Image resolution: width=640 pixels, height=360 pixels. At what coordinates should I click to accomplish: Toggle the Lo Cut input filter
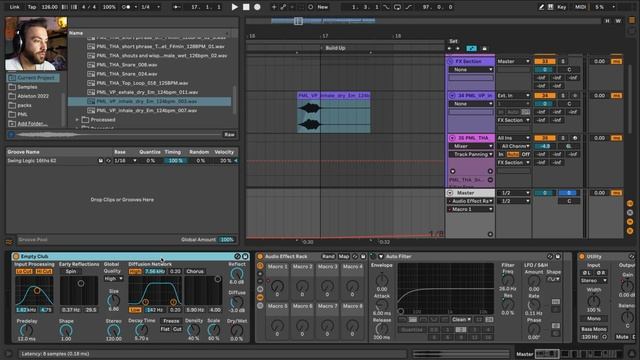pyautogui.click(x=24, y=271)
